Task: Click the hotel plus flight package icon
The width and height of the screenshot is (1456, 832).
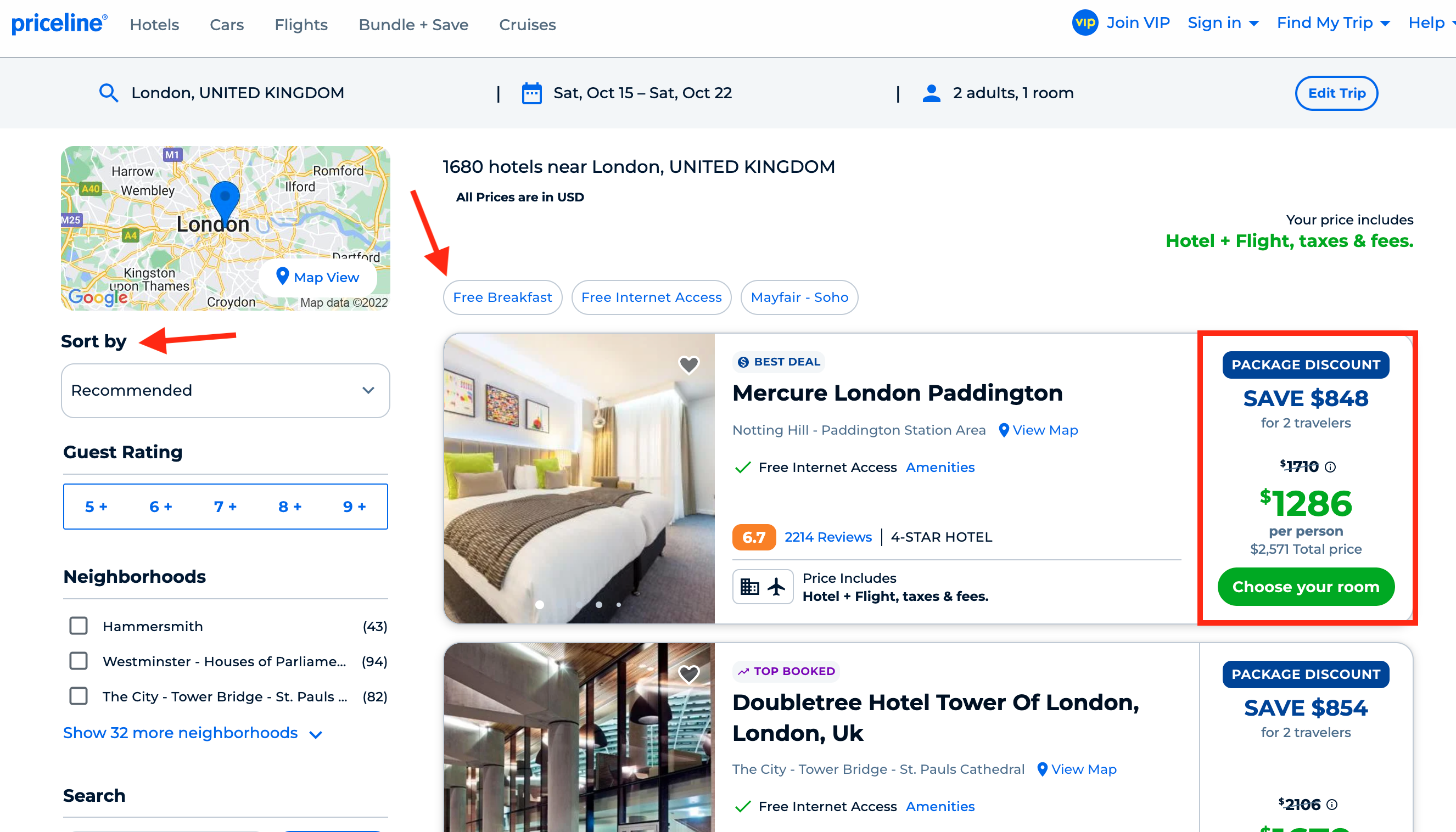Action: (763, 587)
